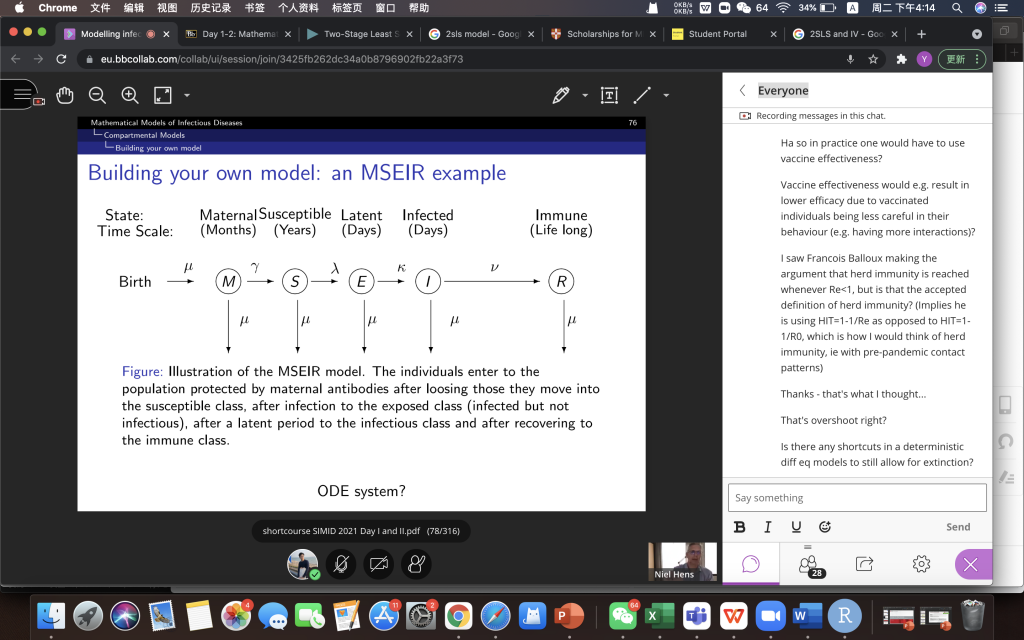Click the Chrome address bar URL

pyautogui.click(x=281, y=59)
